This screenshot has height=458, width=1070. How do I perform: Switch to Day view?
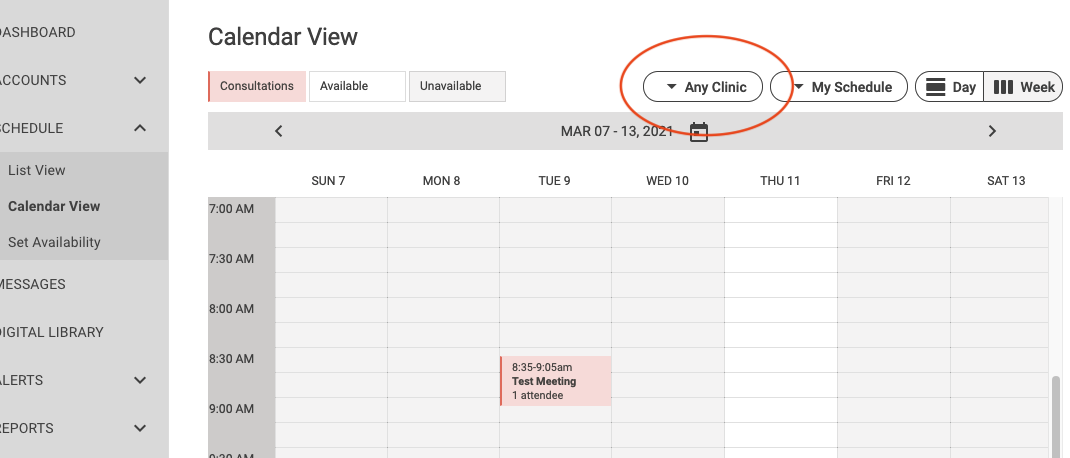(950, 87)
